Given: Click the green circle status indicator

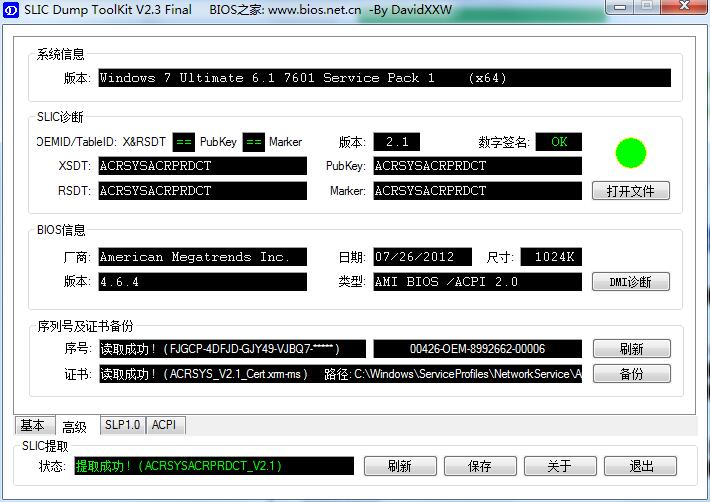Looking at the screenshot, I should coord(631,153).
